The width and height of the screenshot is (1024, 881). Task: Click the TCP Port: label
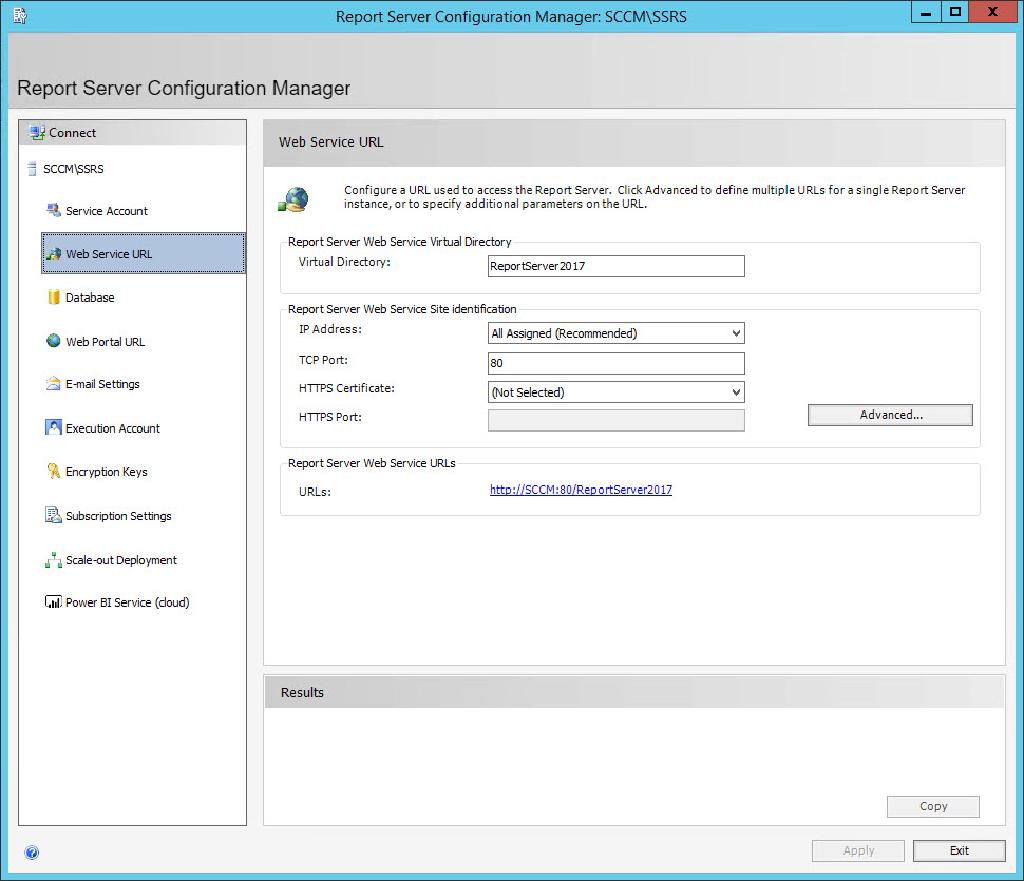point(323,360)
